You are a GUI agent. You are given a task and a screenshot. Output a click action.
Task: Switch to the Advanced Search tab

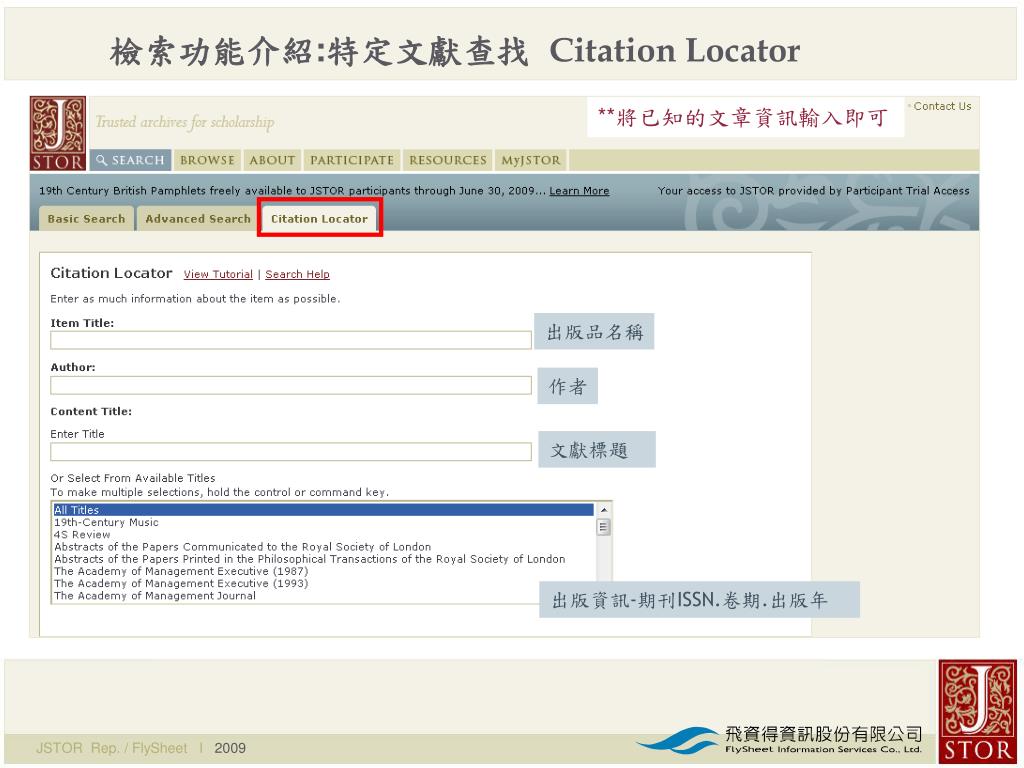pyautogui.click(x=197, y=219)
